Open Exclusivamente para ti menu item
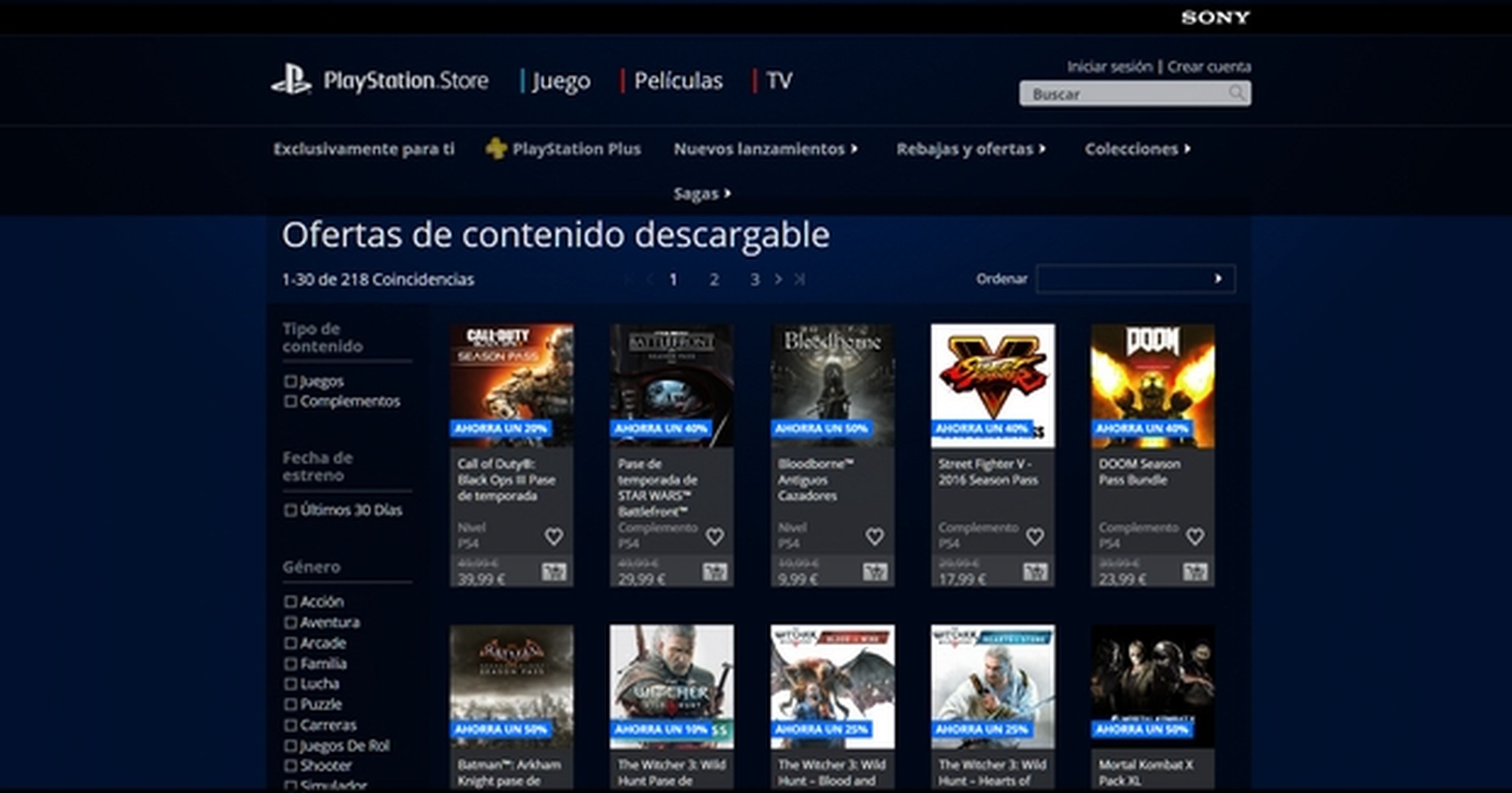This screenshot has height=793, width=1512. 364,149
